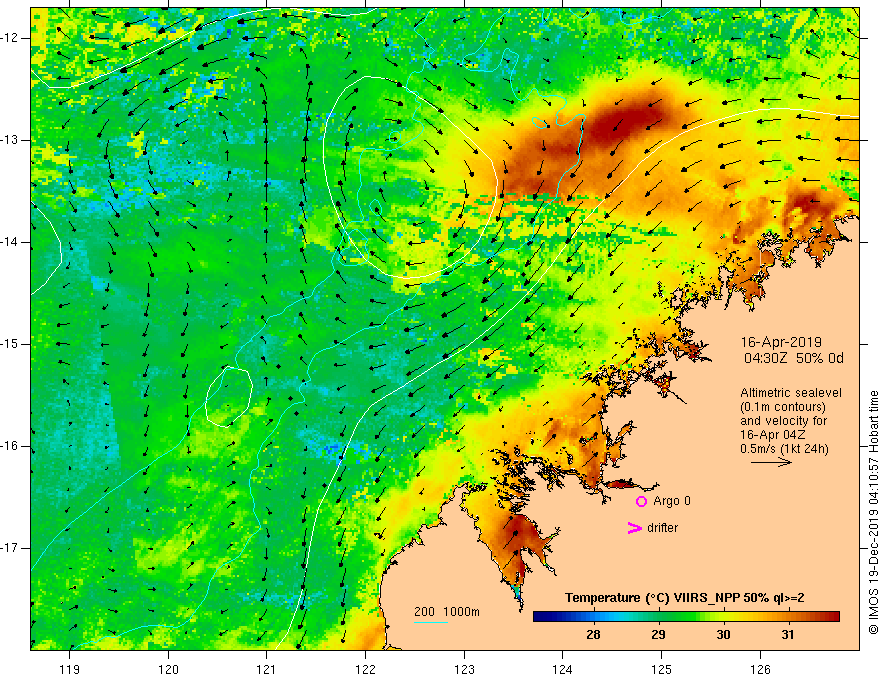
Task: Click the latitude axis label -13
Action: (10, 140)
